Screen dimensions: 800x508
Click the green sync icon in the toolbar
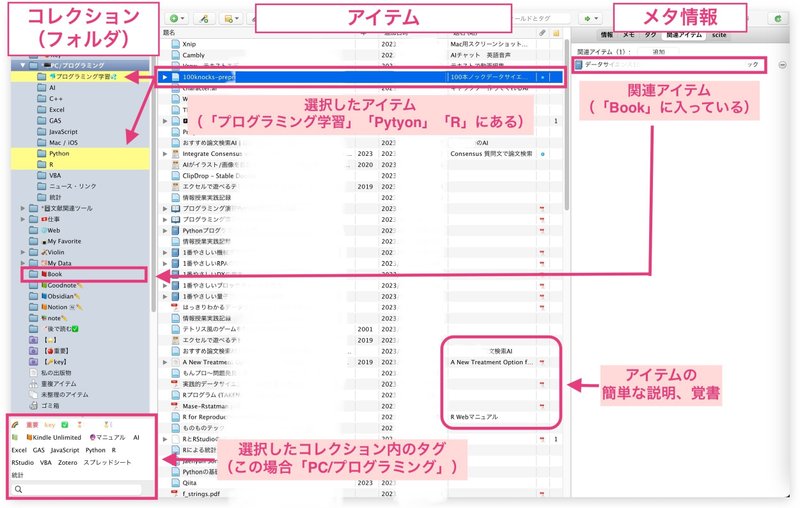778,18
